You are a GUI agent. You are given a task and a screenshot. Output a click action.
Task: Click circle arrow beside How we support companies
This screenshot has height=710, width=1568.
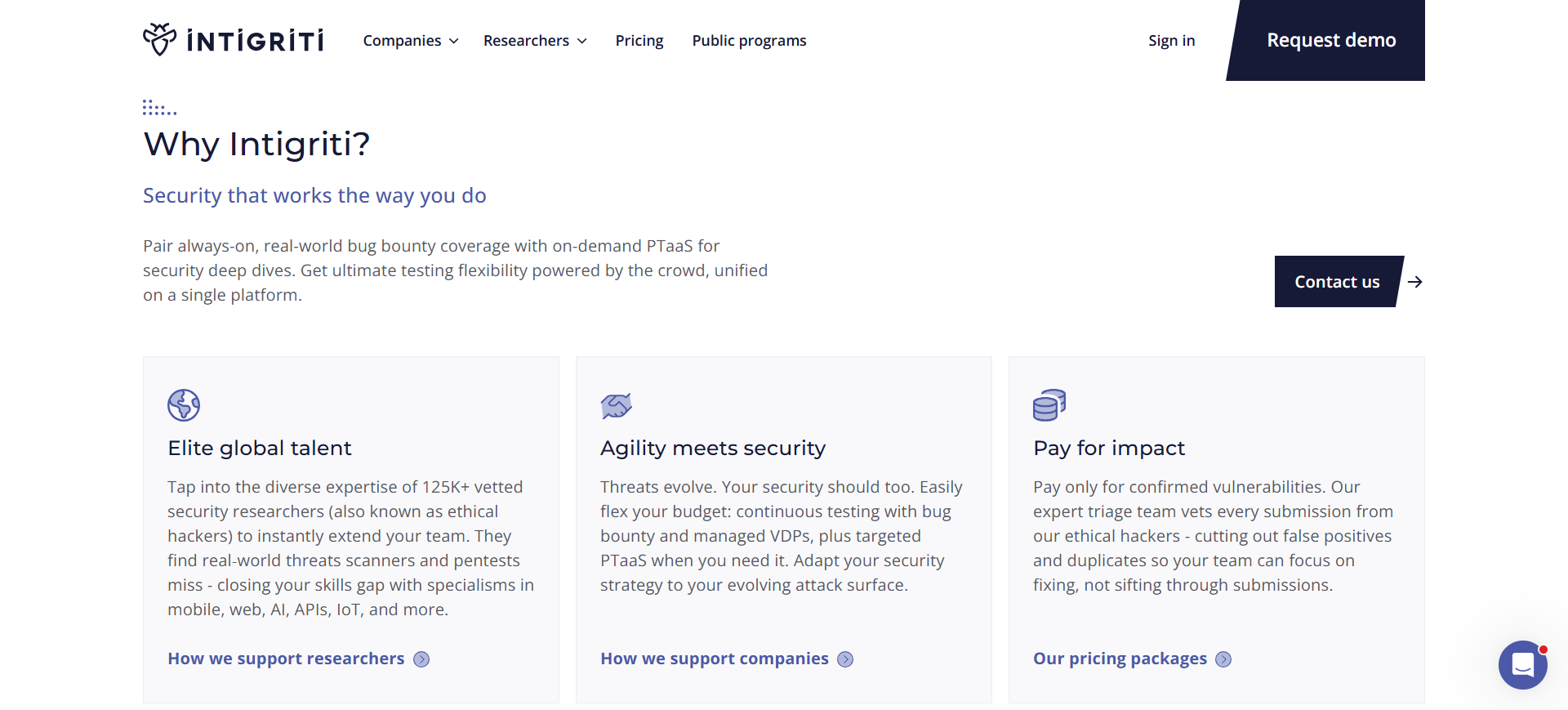click(845, 659)
